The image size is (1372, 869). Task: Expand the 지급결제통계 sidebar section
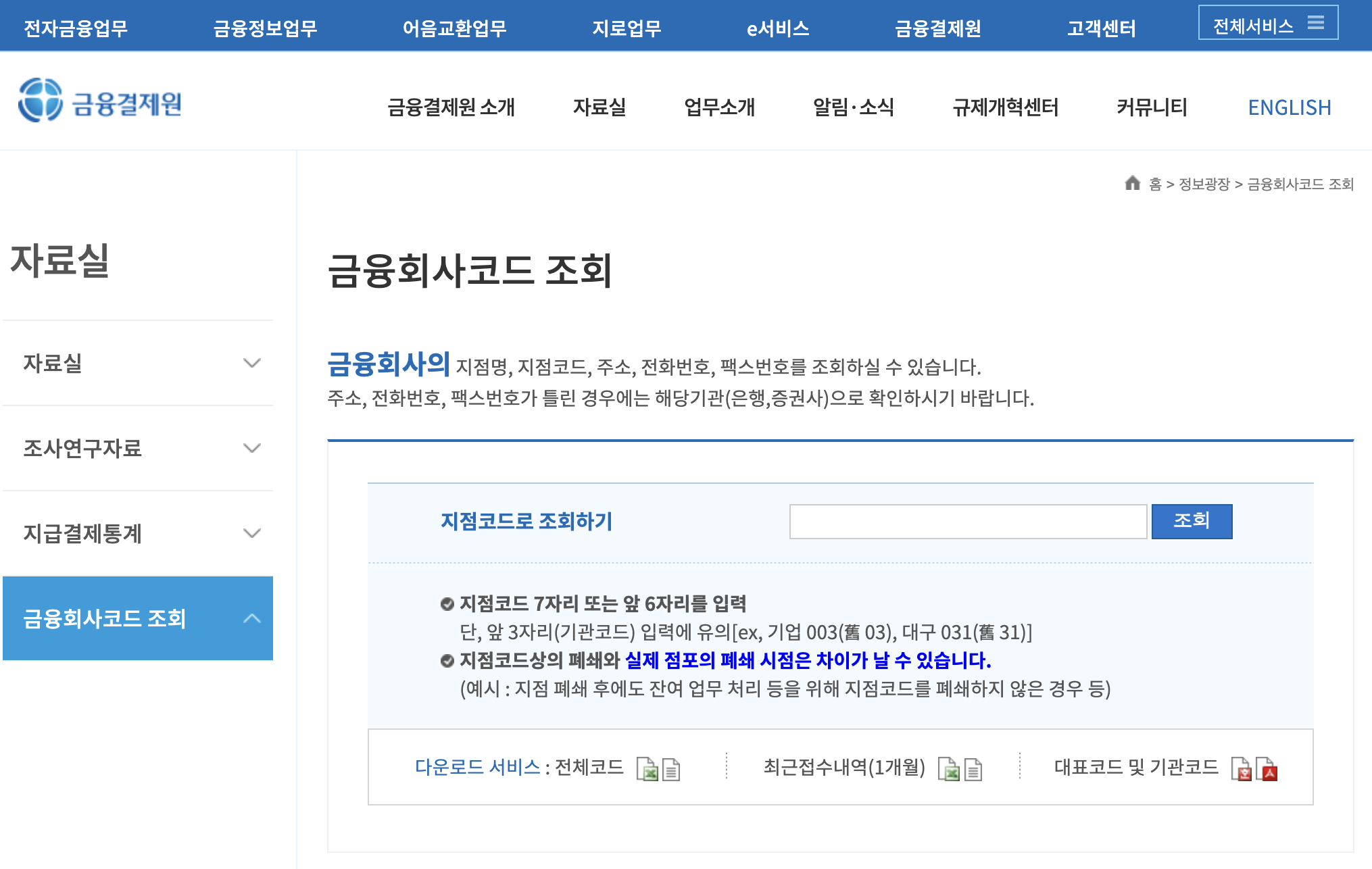[251, 533]
